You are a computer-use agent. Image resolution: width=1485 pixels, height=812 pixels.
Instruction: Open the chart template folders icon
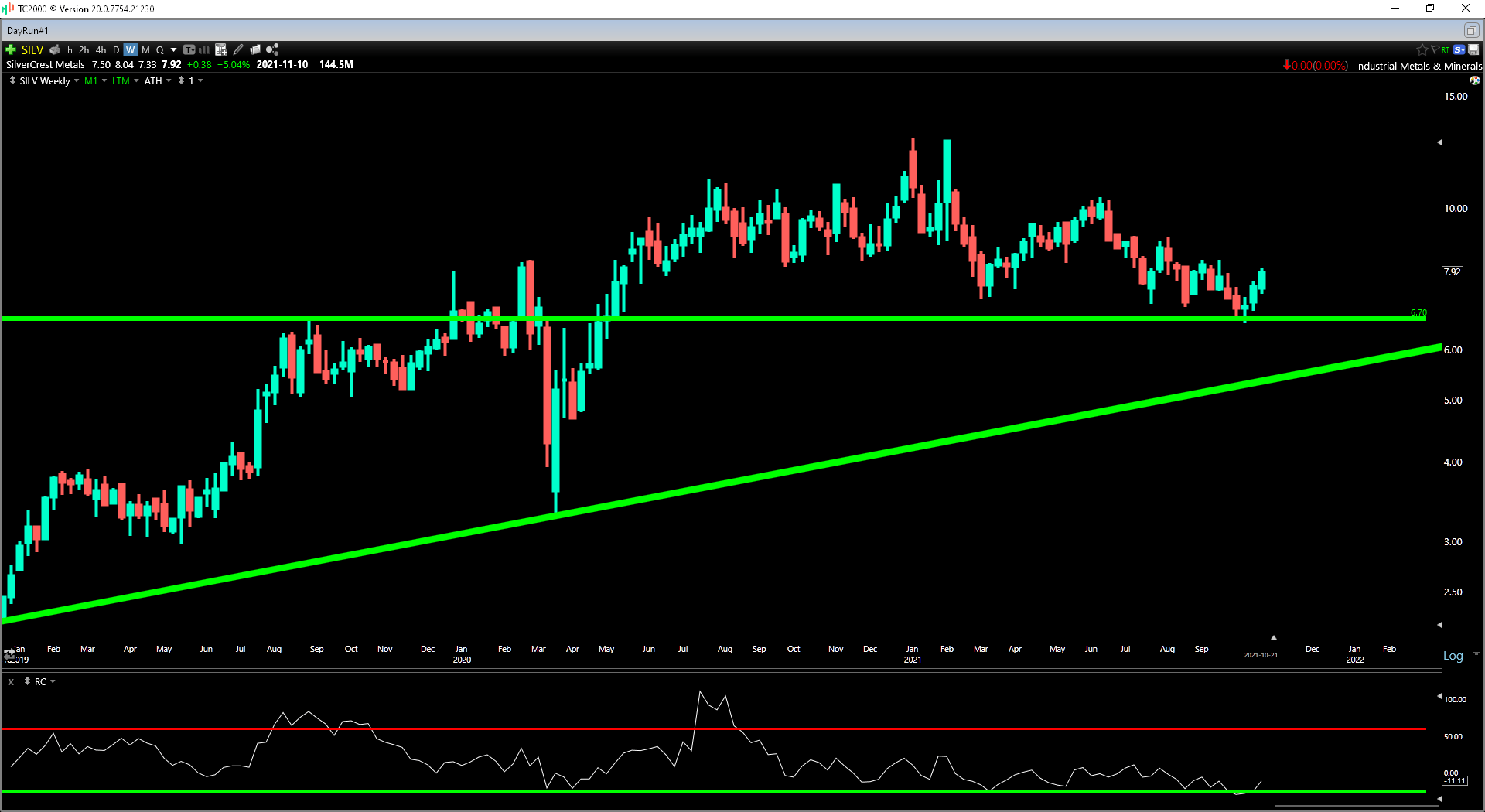255,49
